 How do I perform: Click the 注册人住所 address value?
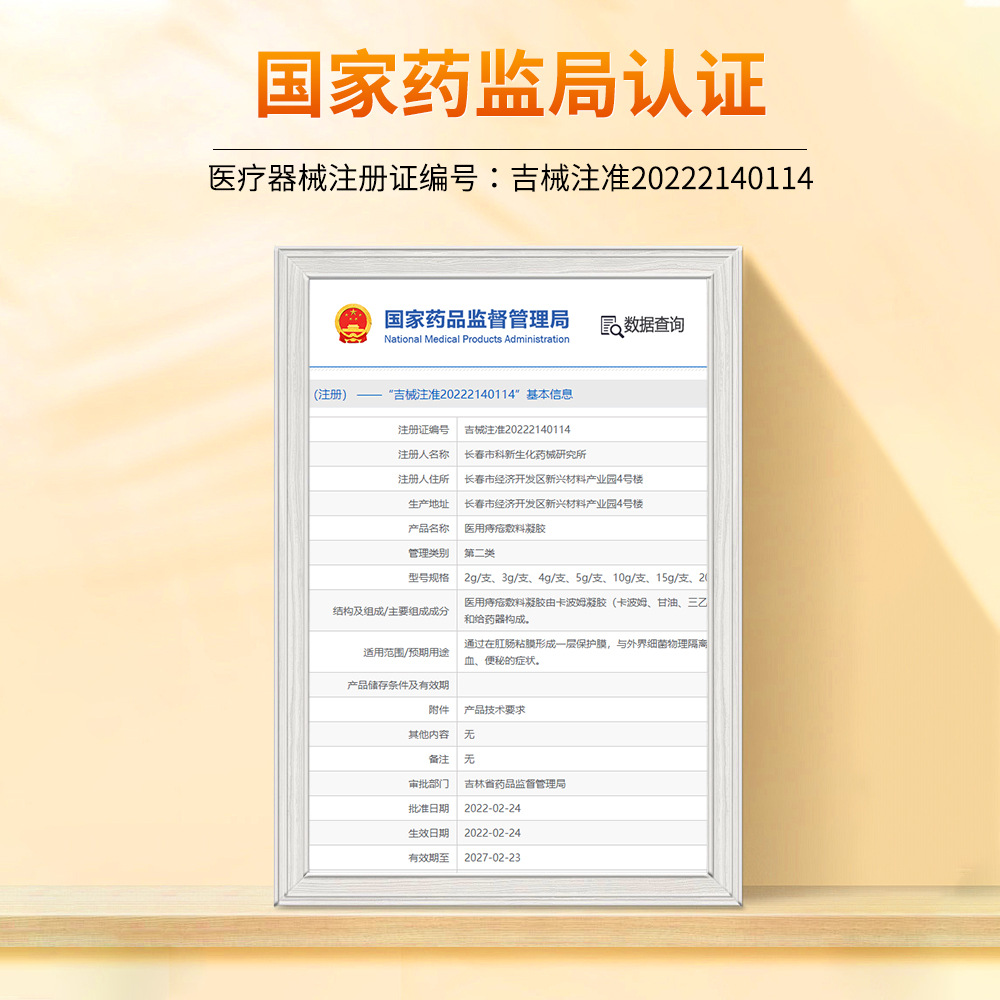553,479
